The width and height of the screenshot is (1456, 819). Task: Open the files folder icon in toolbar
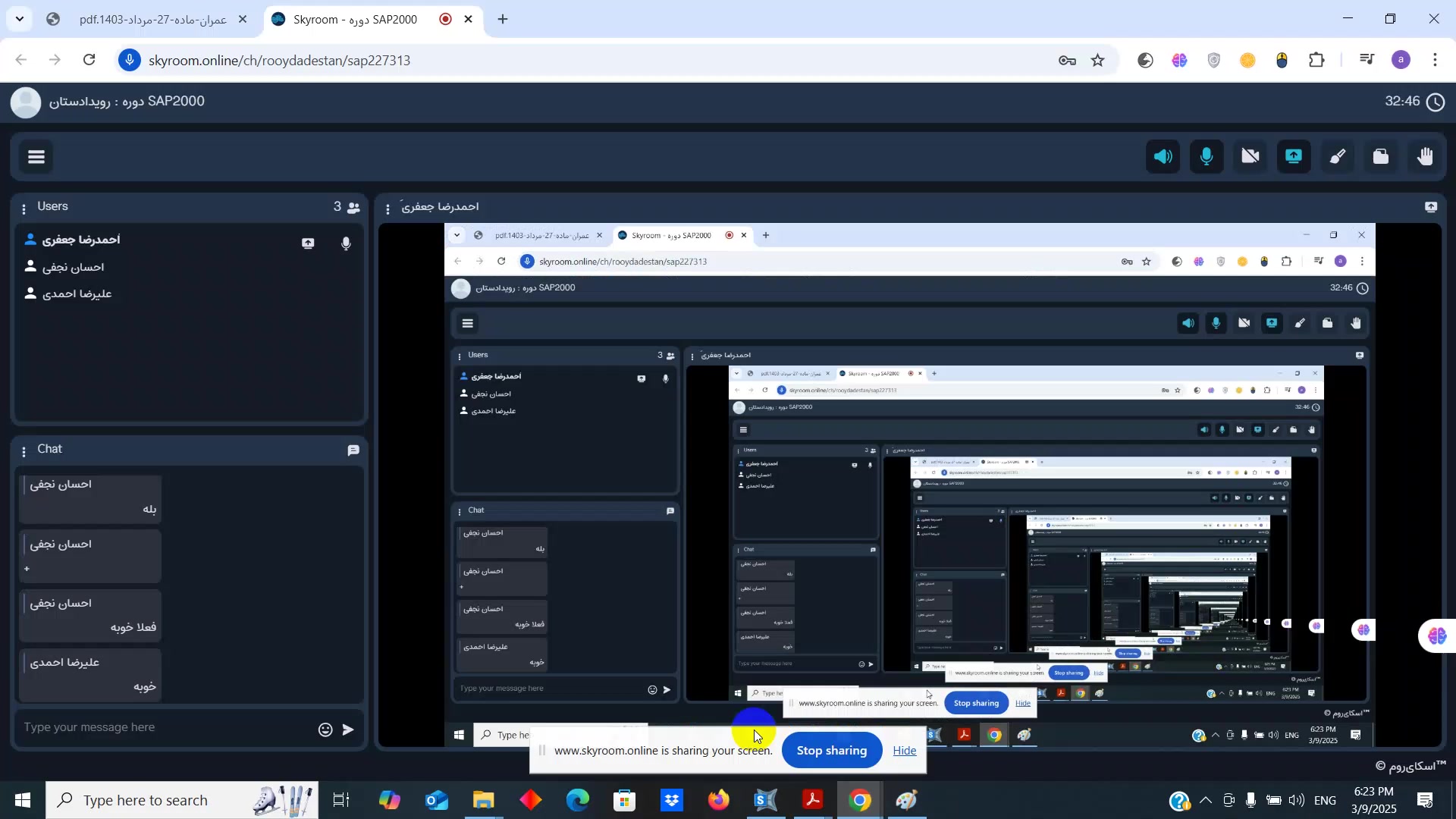tap(1381, 157)
